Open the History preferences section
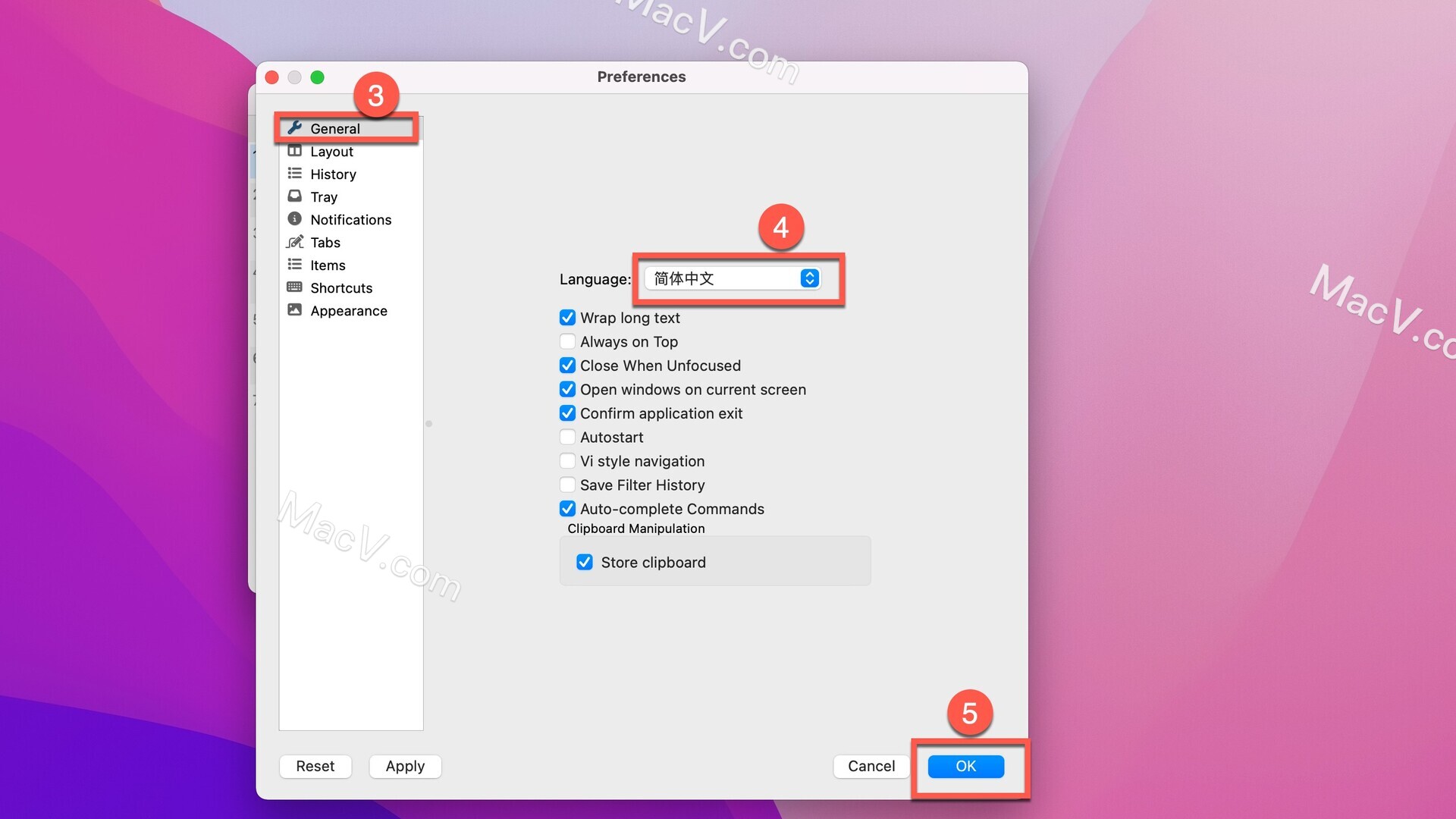The image size is (1456, 819). pos(333,173)
